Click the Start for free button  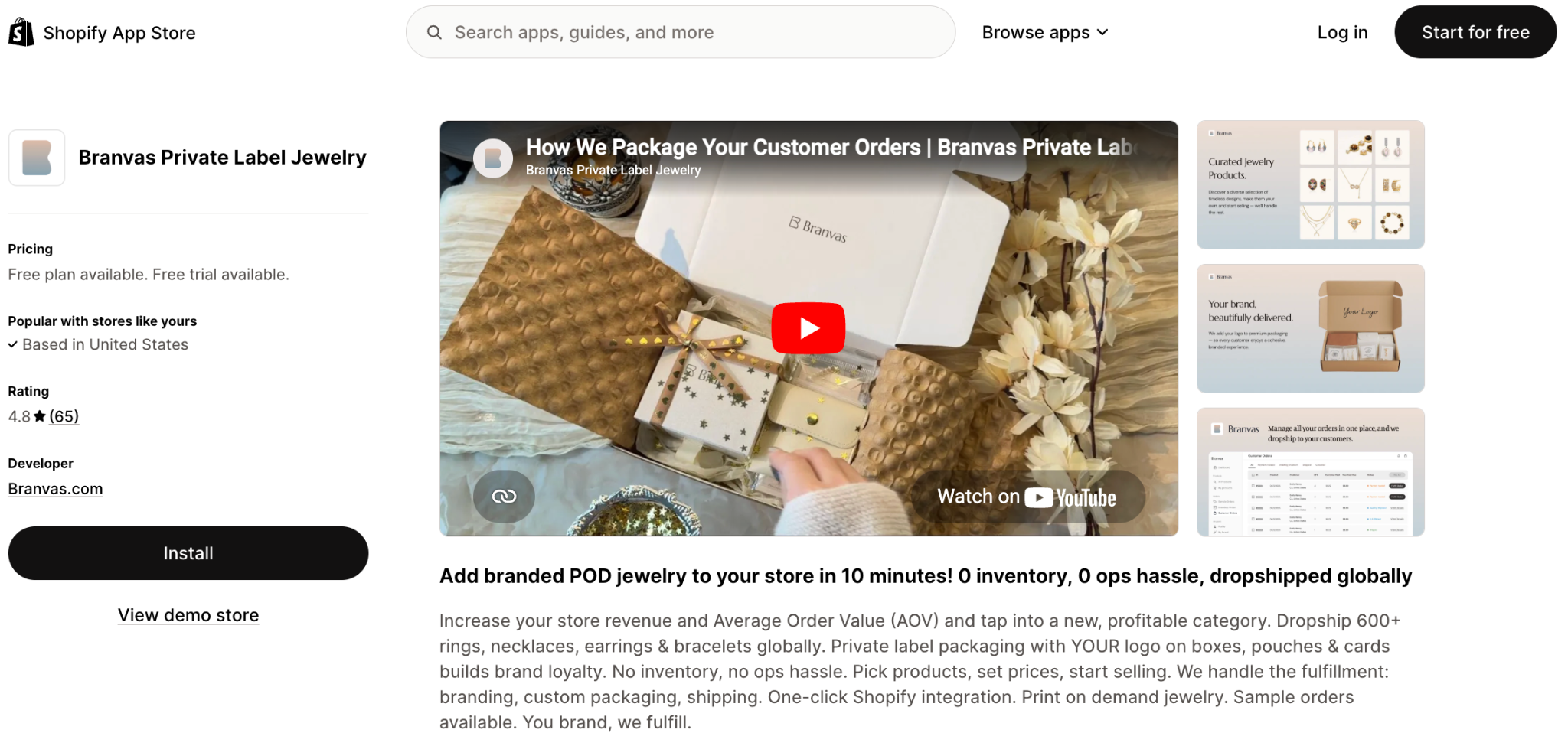coord(1475,32)
